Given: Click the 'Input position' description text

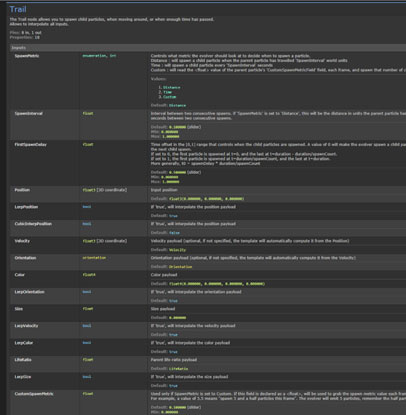Looking at the screenshot, I should [x=164, y=190].
